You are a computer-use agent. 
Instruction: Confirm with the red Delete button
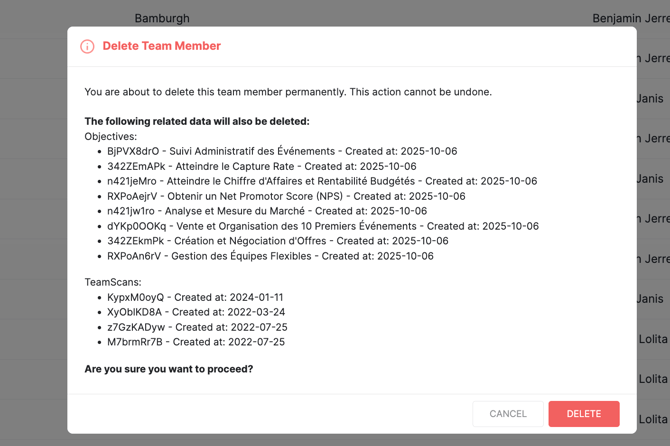pos(583,414)
